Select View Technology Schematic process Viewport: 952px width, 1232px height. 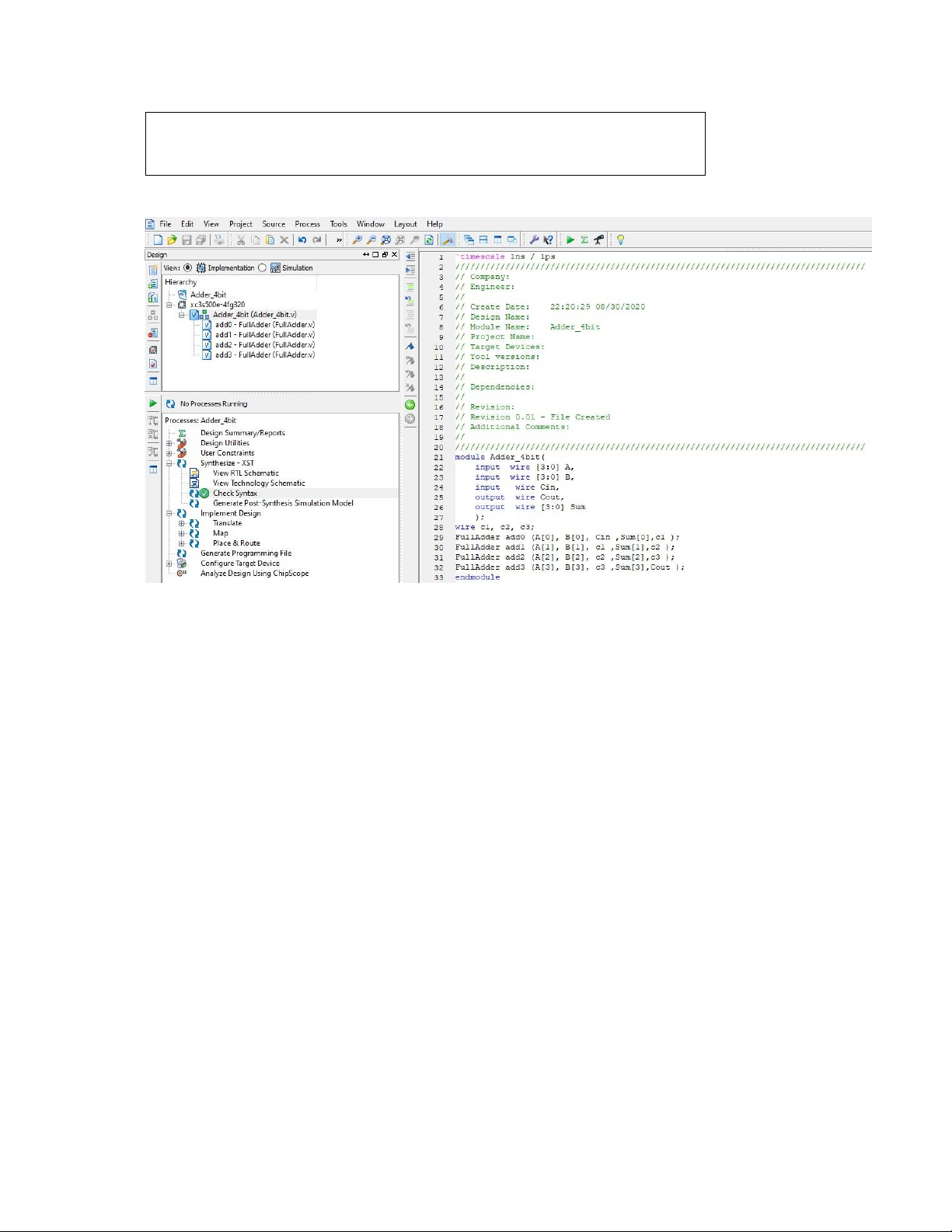259,483
